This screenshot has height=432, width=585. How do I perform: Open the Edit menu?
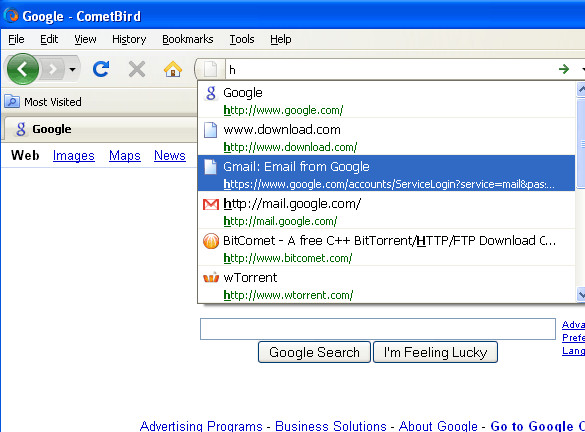(49, 39)
